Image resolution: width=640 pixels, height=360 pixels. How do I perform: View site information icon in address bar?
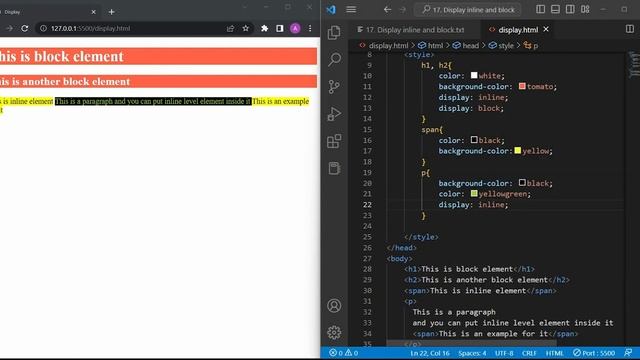[x=43, y=28]
